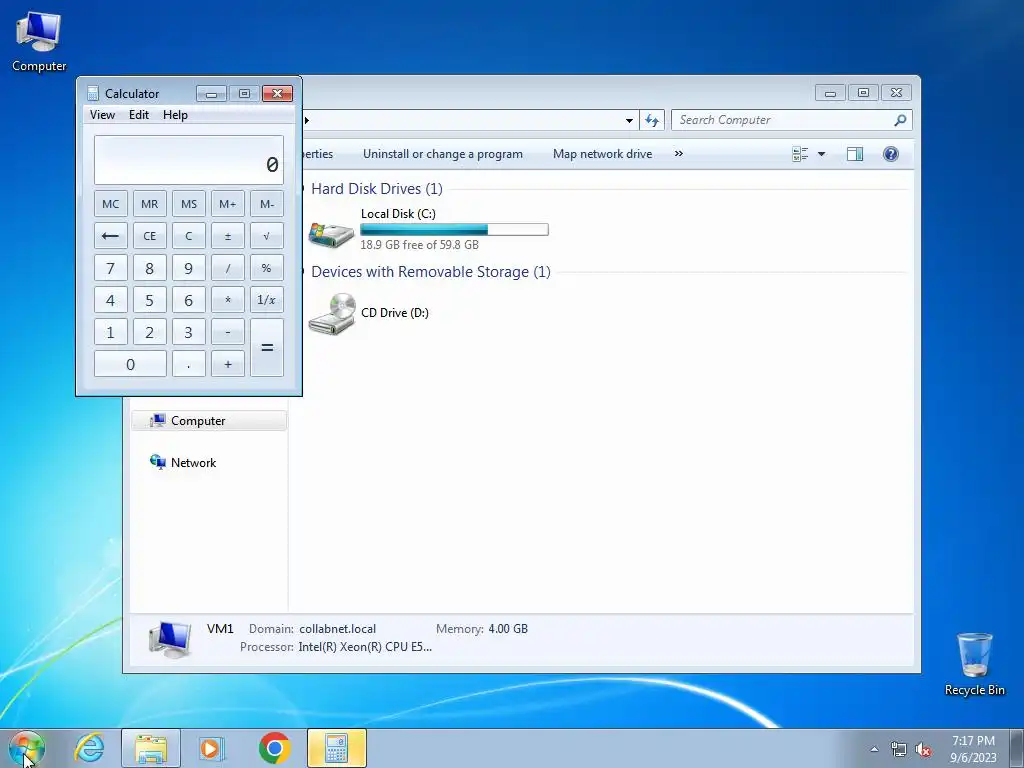
Task: Open the Windows Start menu
Action: pos(27,748)
